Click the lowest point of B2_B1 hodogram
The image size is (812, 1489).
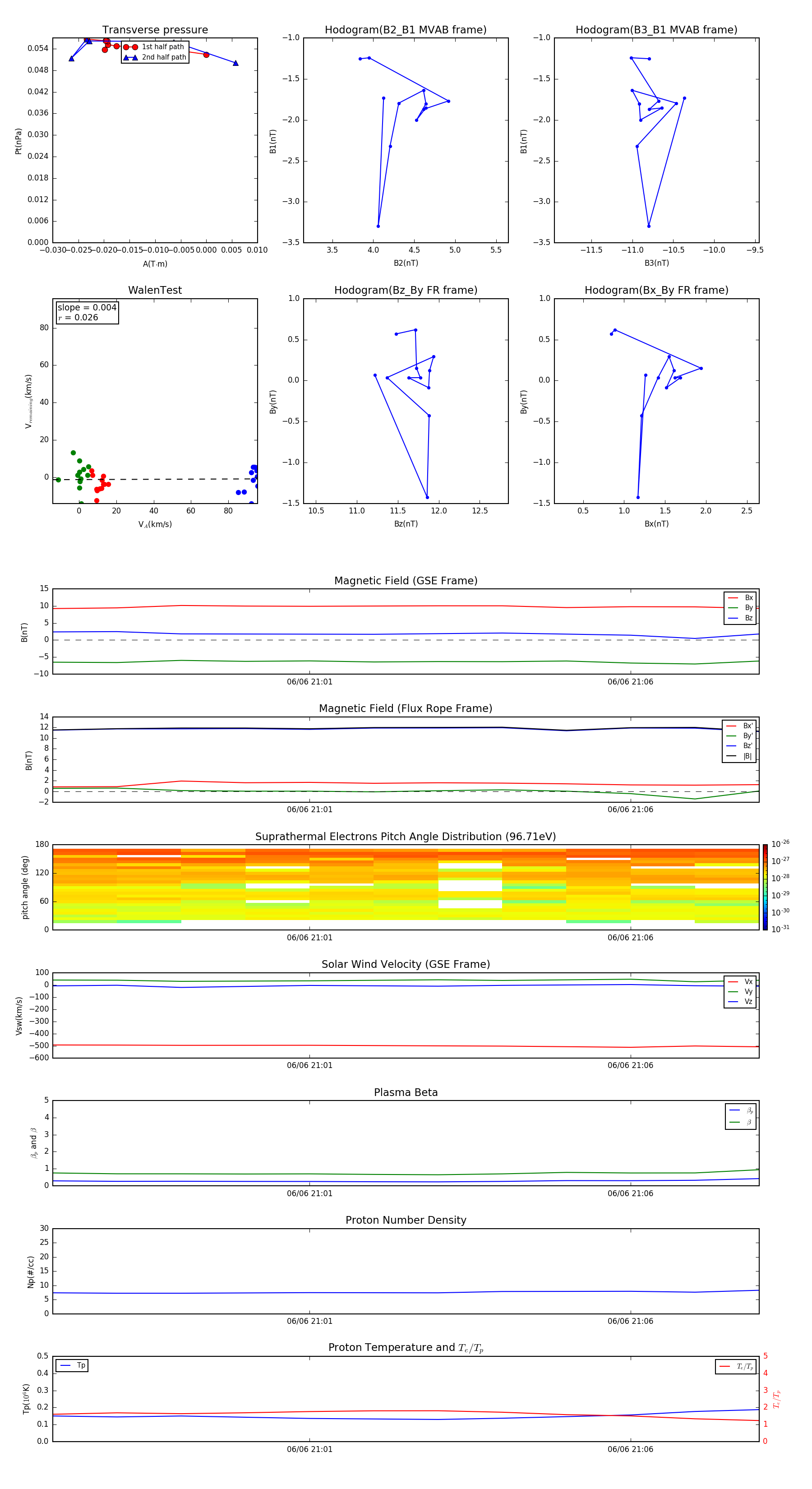pos(378,226)
